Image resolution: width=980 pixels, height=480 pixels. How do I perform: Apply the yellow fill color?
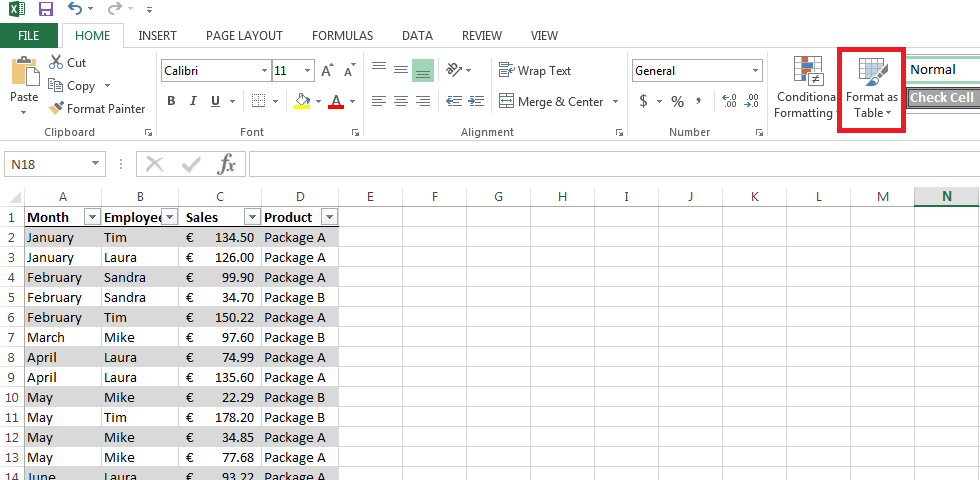click(302, 101)
